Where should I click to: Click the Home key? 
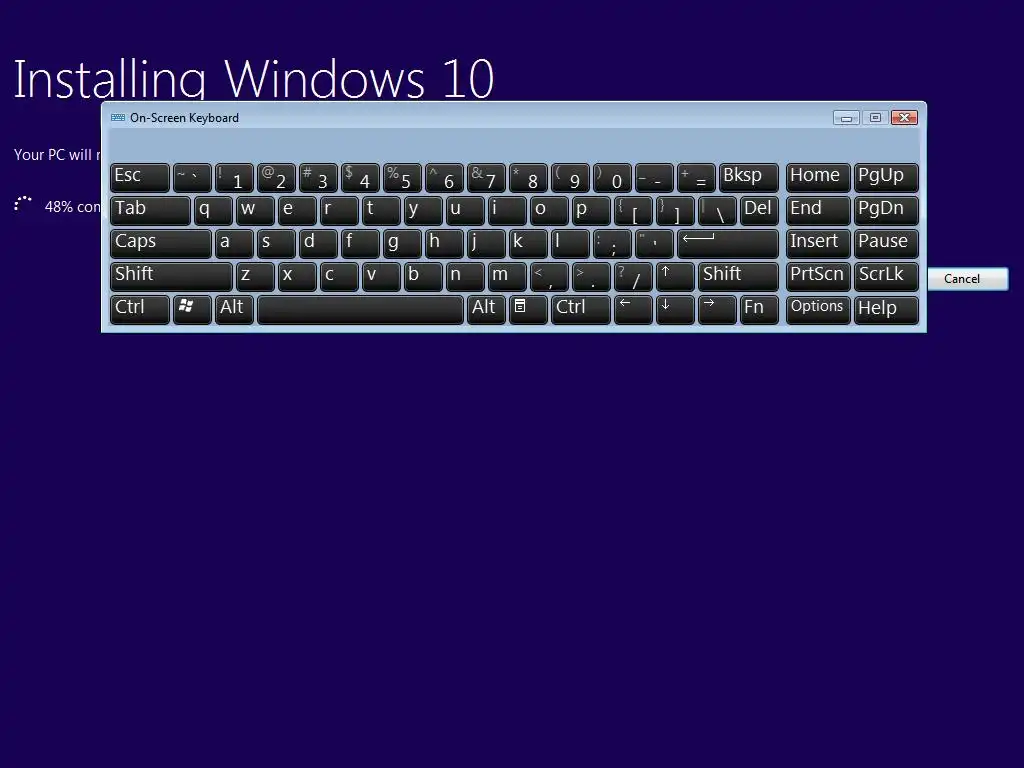pyautogui.click(x=818, y=178)
